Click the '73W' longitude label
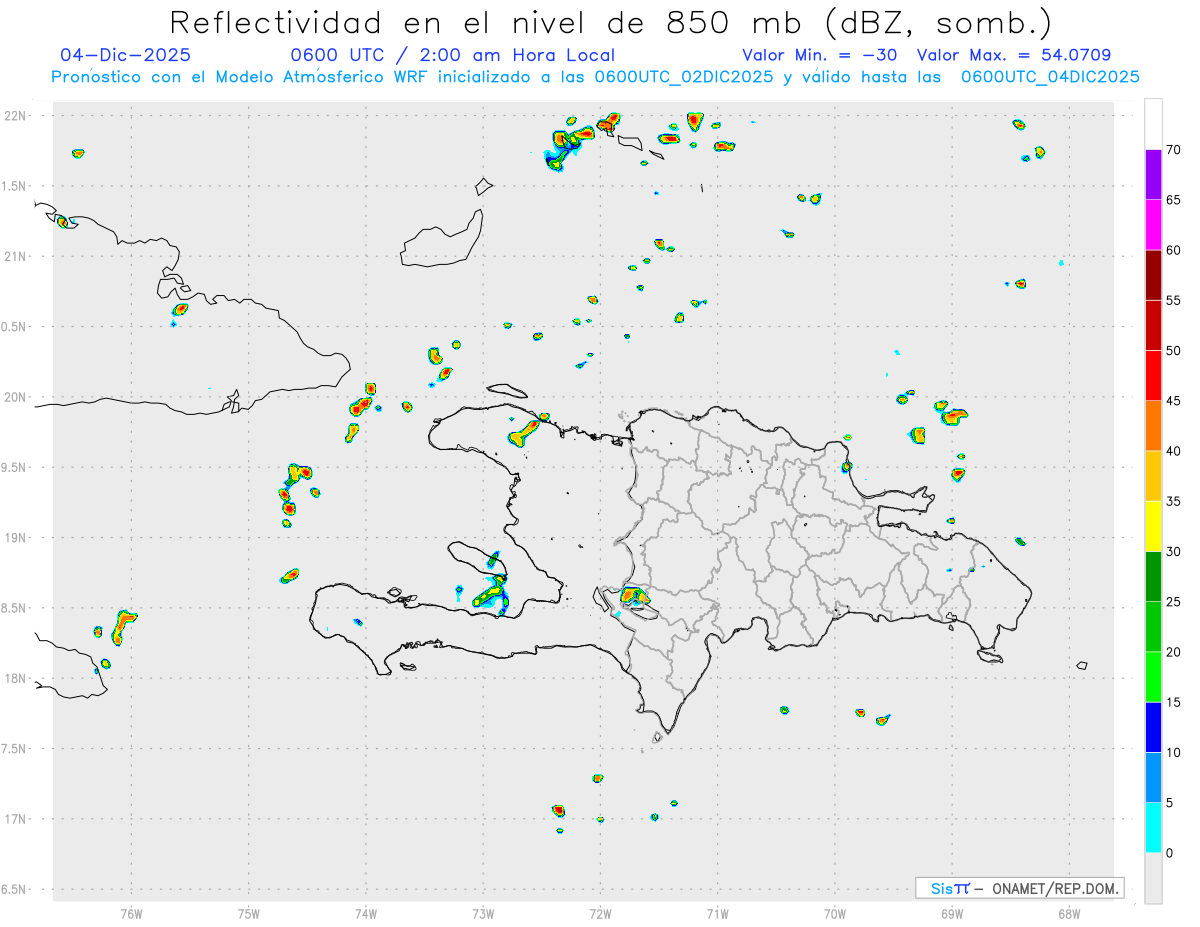 [x=483, y=913]
